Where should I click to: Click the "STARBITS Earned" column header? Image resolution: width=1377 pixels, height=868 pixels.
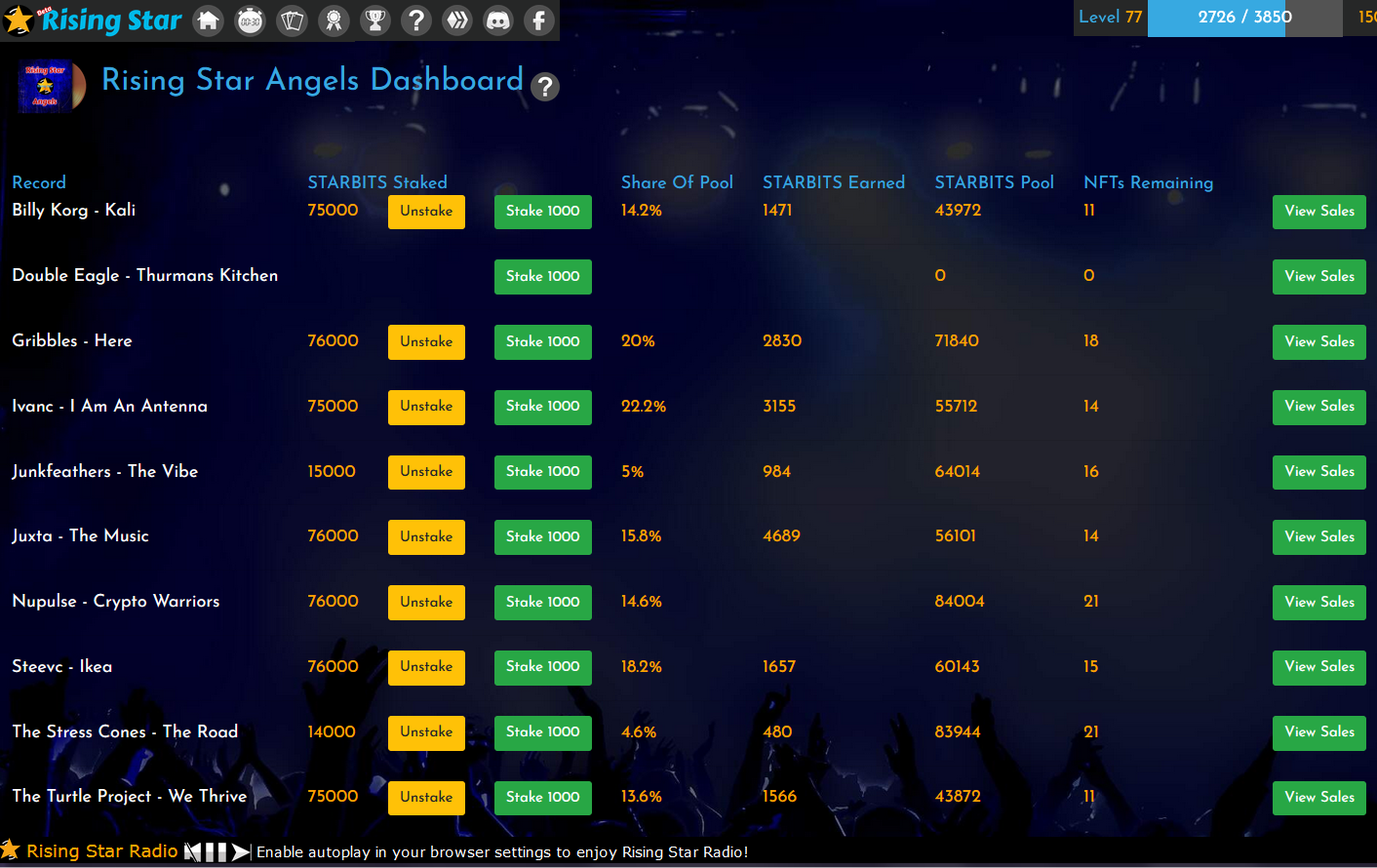[x=834, y=182]
